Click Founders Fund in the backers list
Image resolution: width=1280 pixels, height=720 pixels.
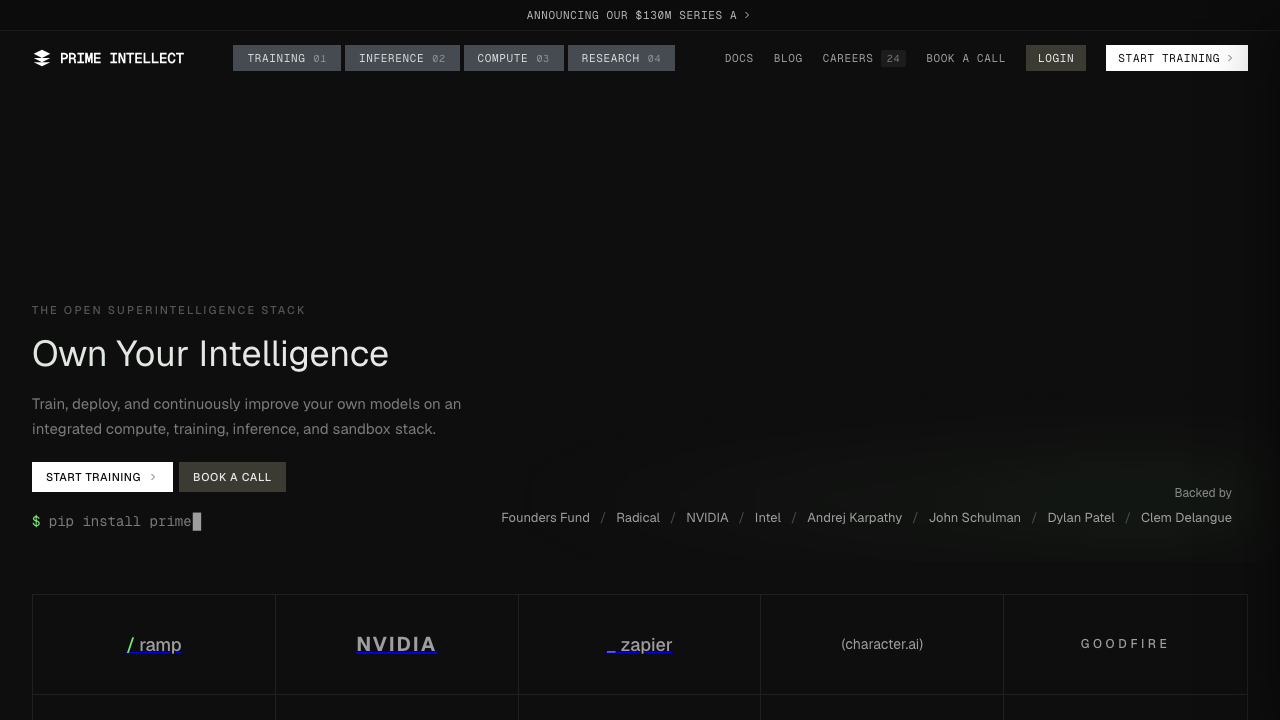[545, 517]
